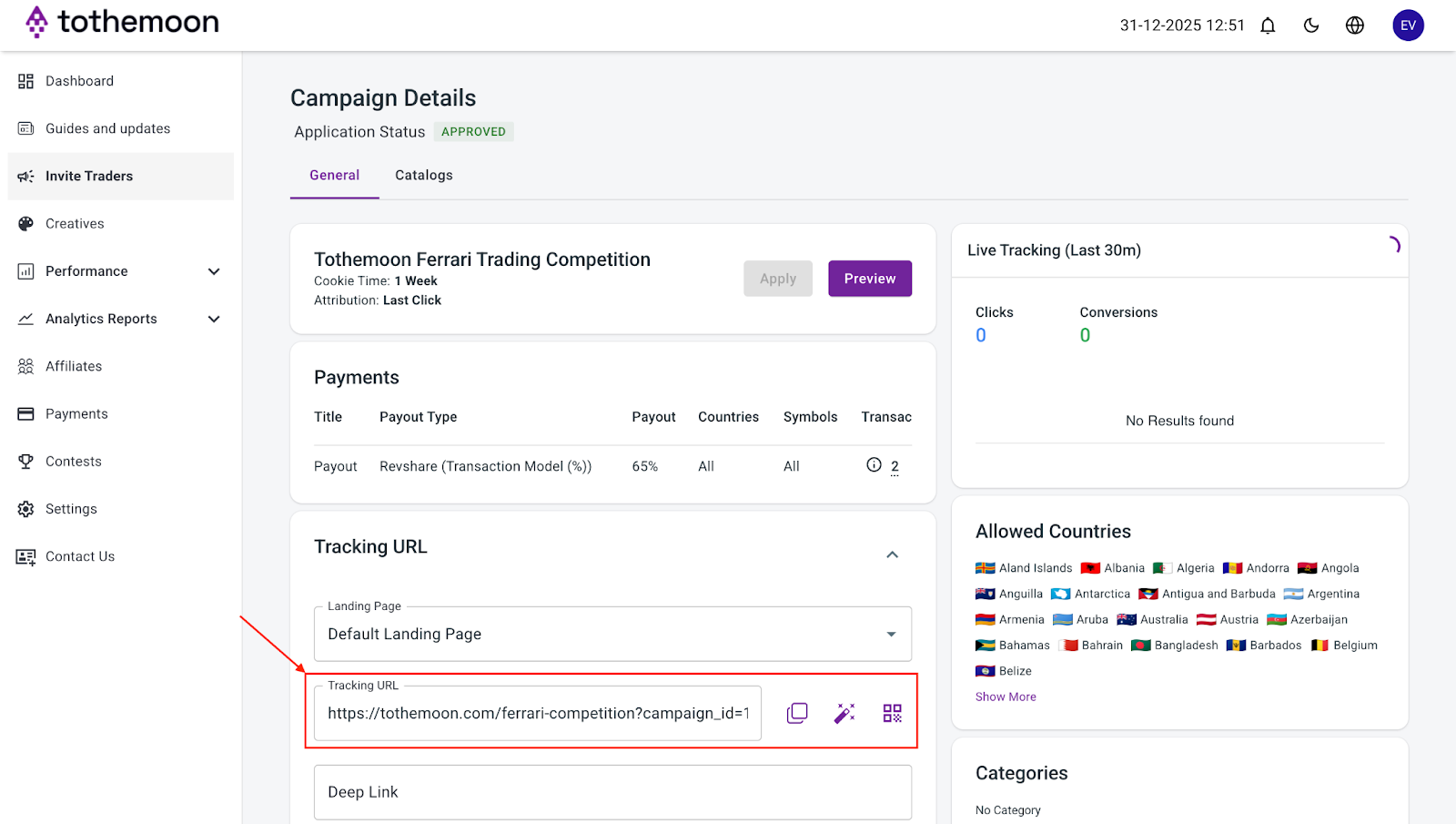Click the Clicks count value
The image size is (1456, 824).
[x=981, y=335]
